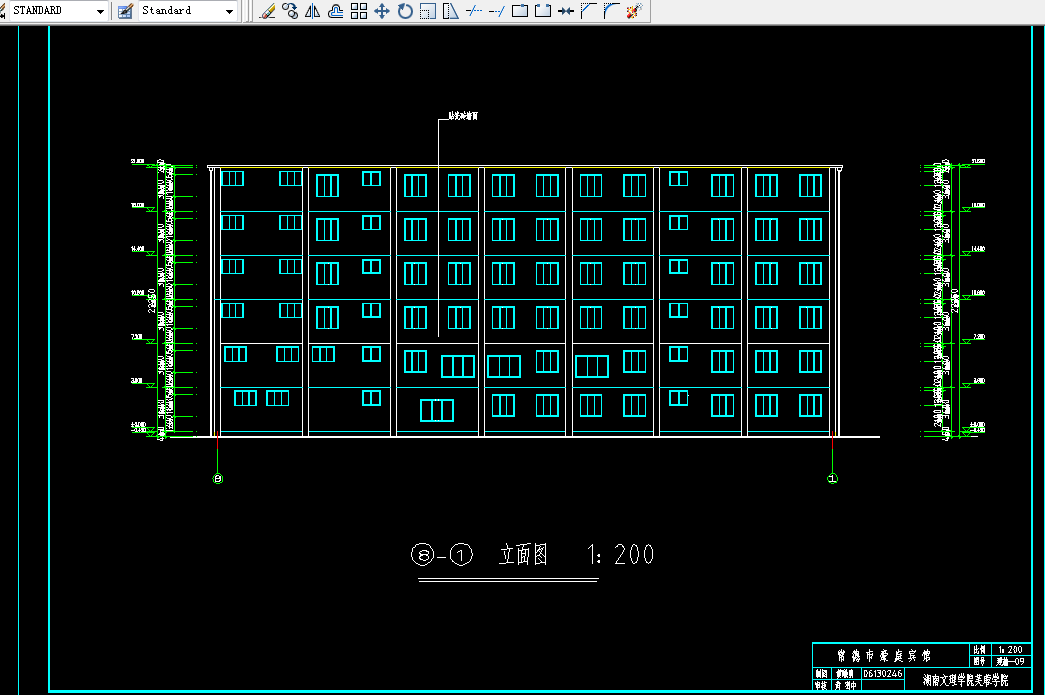Select the Move tool
The height and width of the screenshot is (695, 1045).
click(382, 11)
